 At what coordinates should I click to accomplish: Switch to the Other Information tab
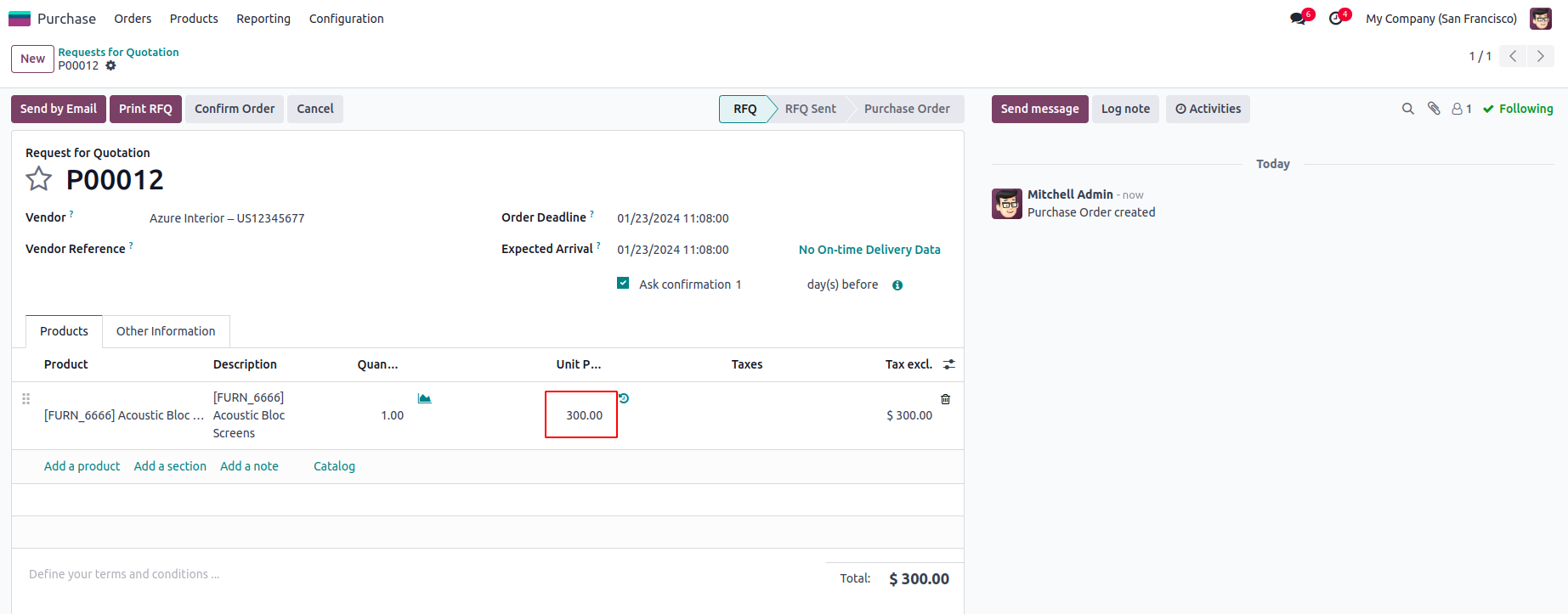(166, 331)
